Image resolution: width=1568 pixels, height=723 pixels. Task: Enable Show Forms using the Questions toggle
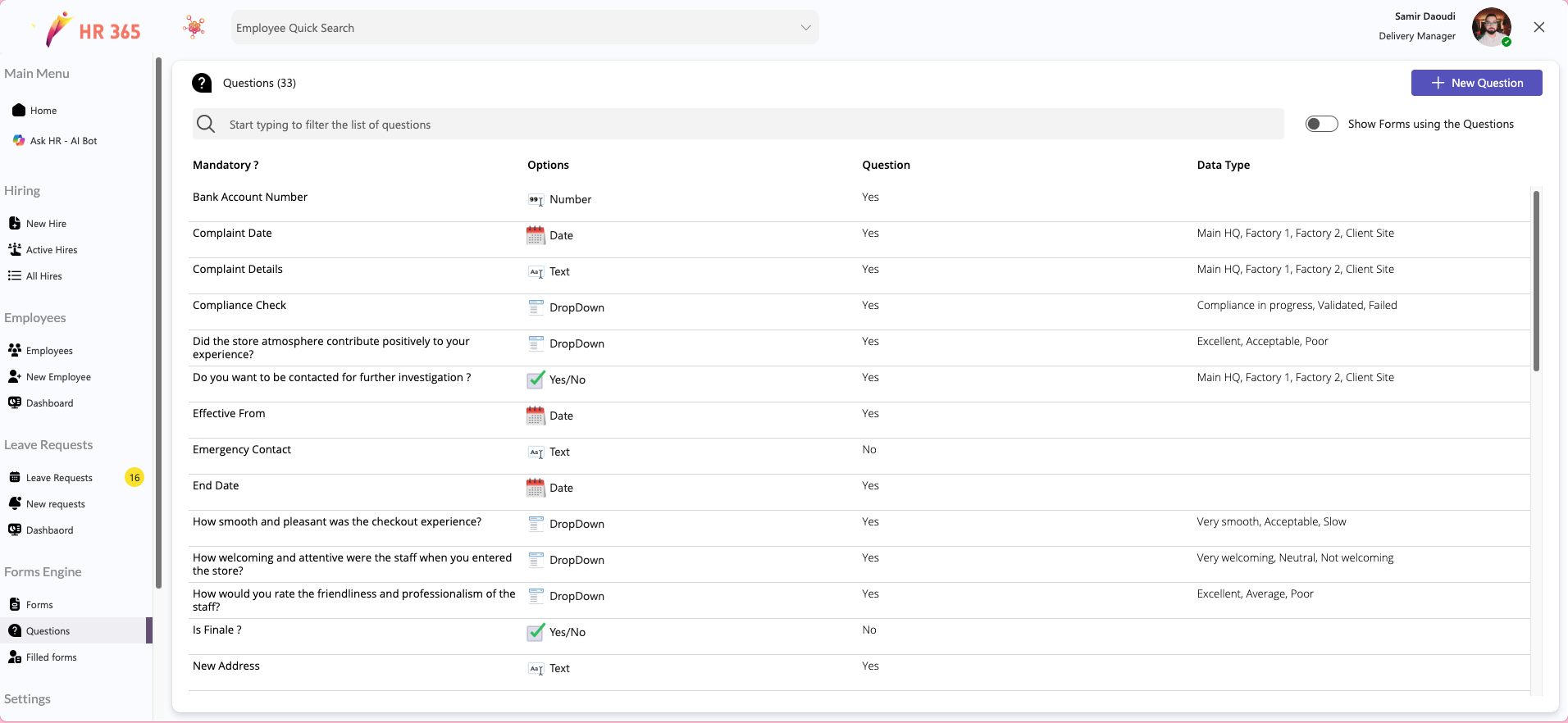pyautogui.click(x=1321, y=124)
